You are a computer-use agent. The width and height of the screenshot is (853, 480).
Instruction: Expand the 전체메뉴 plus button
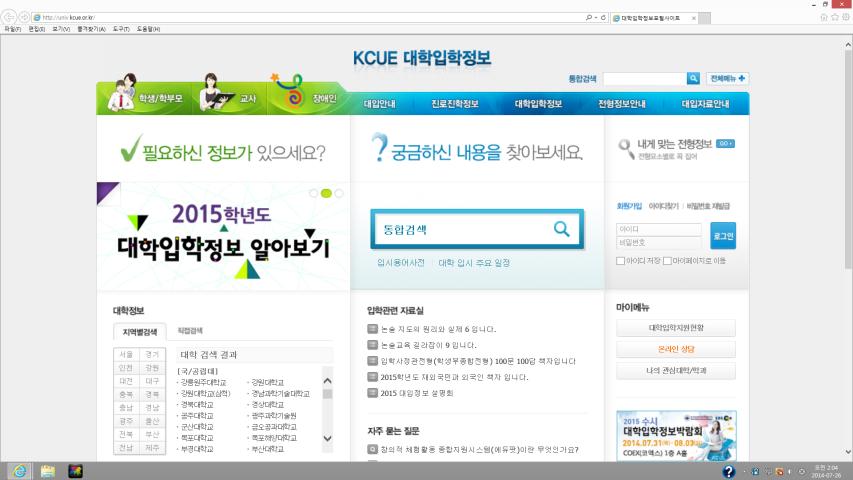(x=727, y=78)
